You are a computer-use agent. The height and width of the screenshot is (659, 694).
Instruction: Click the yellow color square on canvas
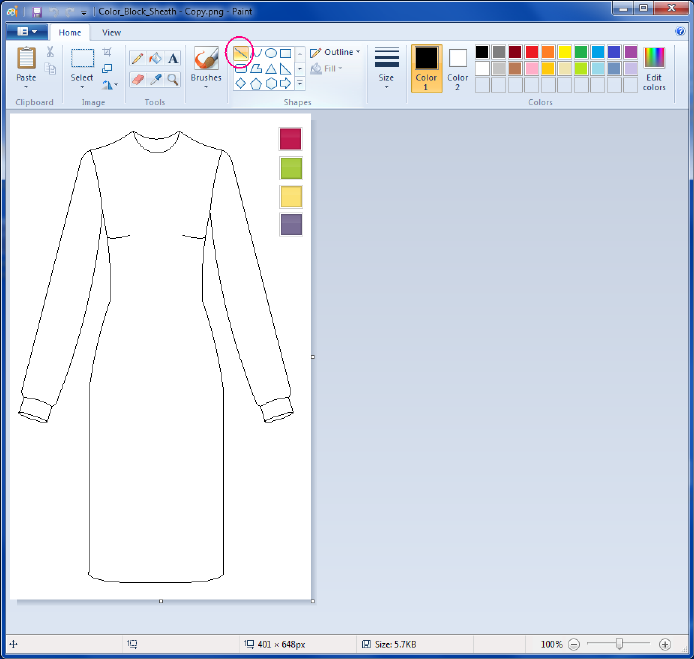click(291, 197)
